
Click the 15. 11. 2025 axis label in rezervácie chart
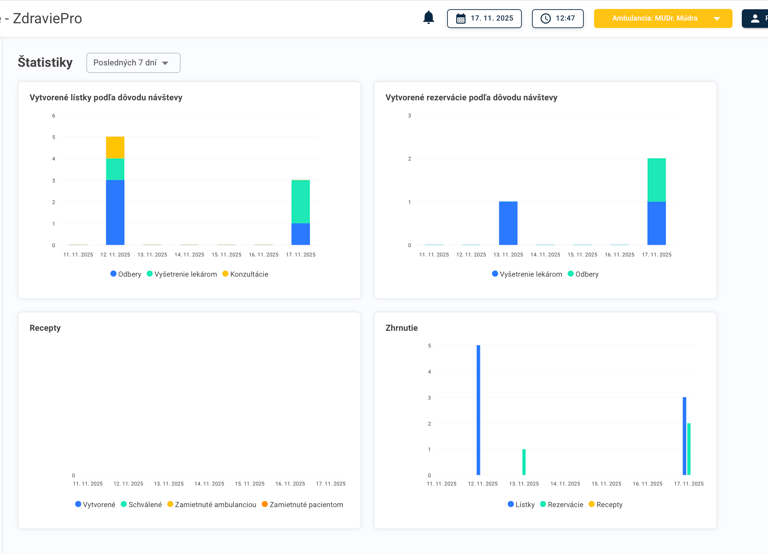pyautogui.click(x=582, y=255)
